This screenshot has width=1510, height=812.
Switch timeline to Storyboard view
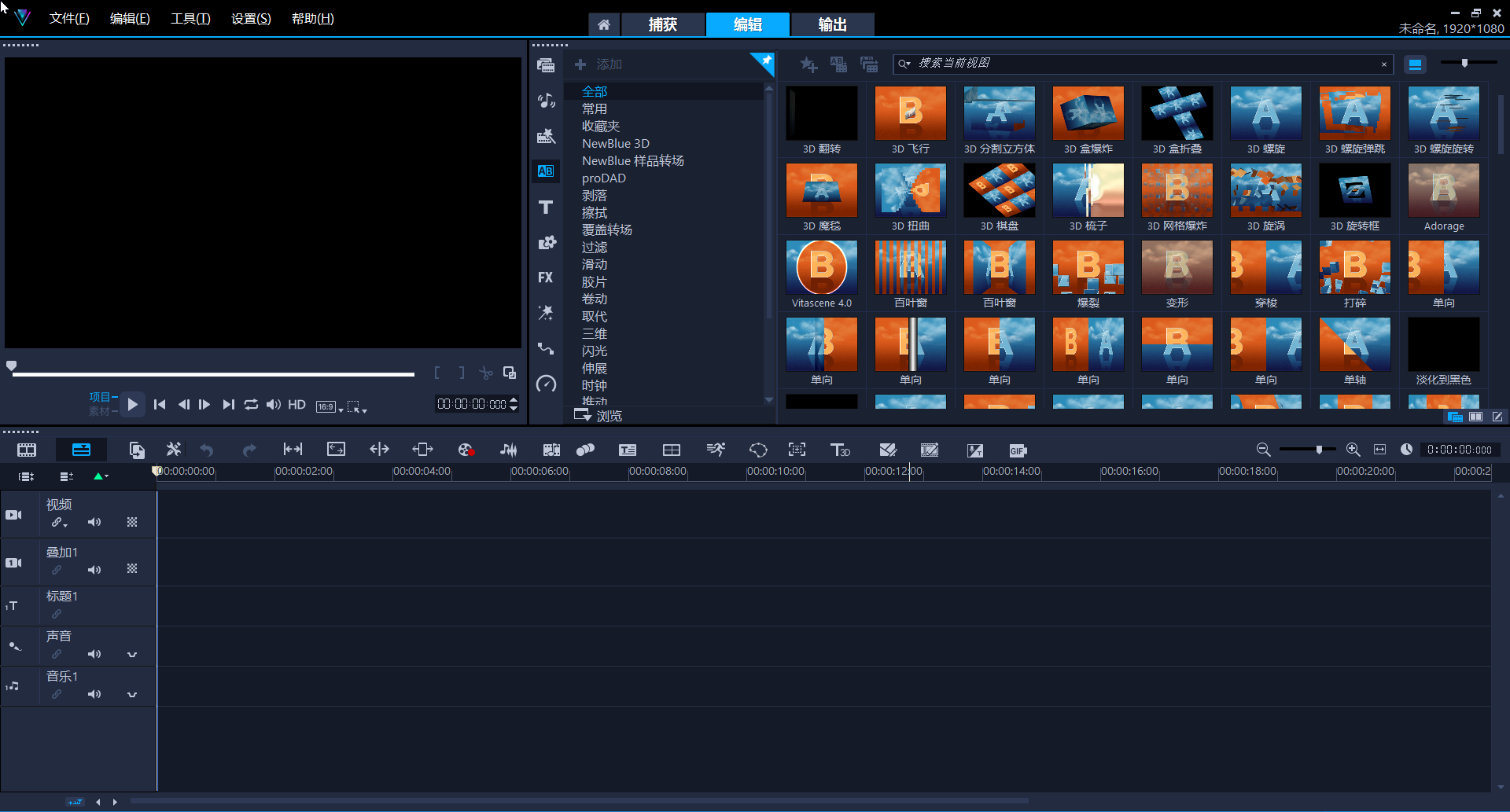coord(27,450)
